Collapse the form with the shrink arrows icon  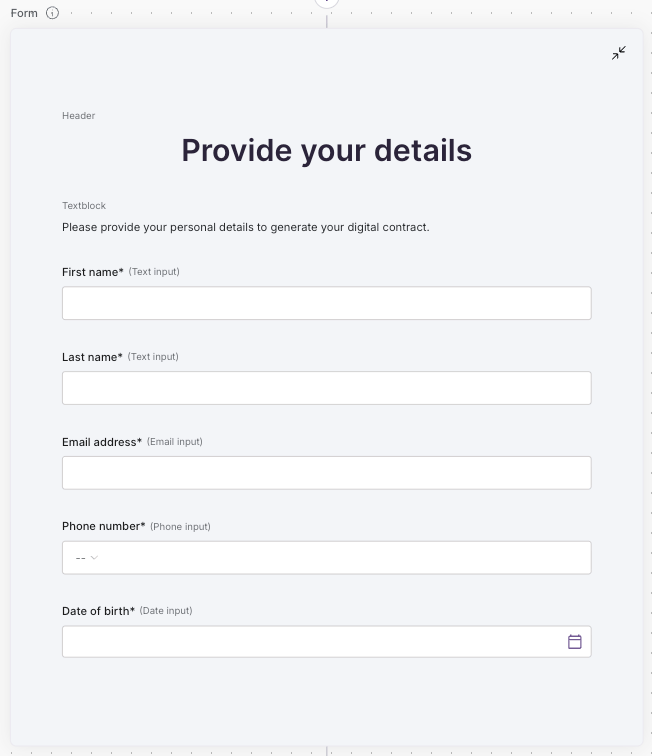click(619, 53)
